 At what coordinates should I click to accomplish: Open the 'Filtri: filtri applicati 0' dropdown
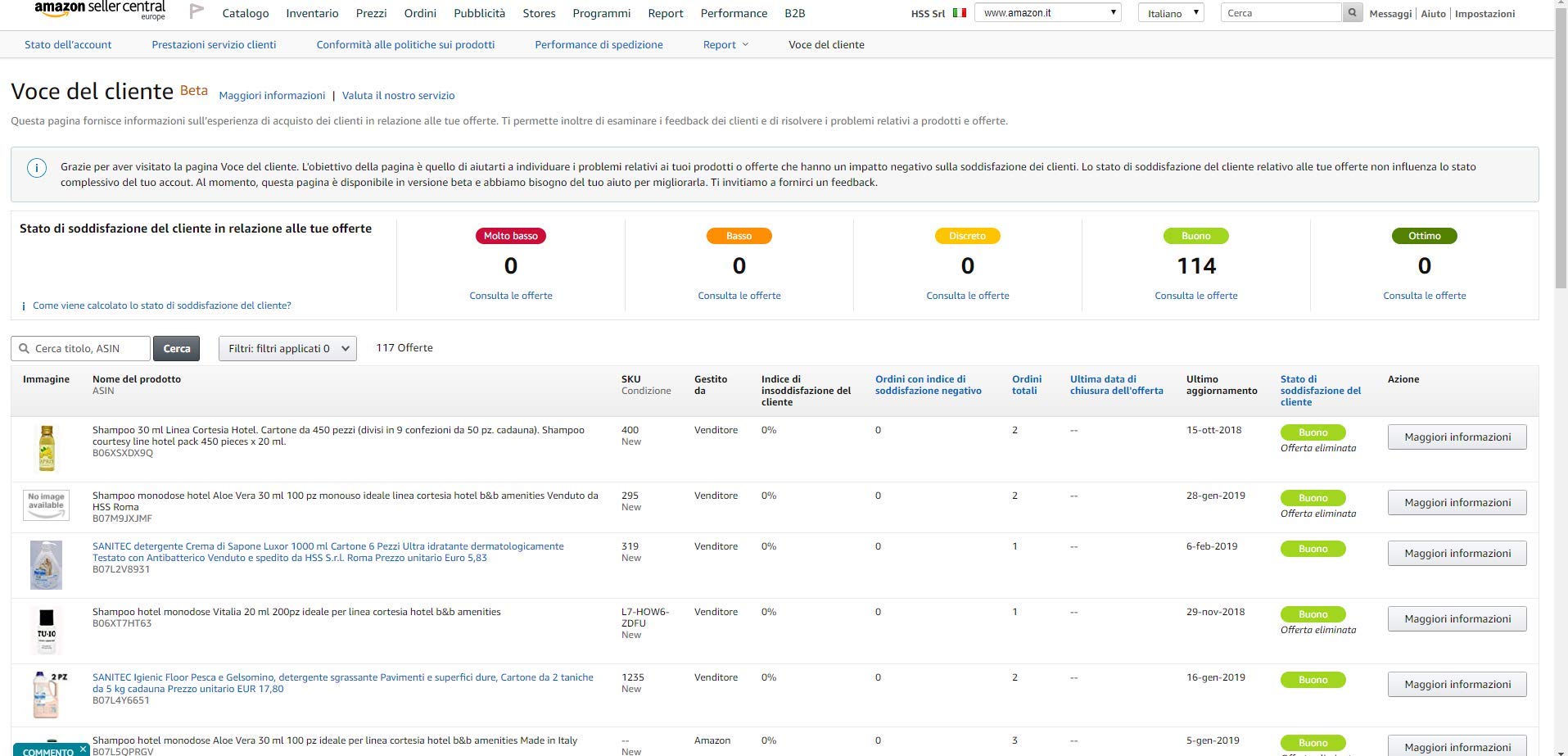click(287, 348)
